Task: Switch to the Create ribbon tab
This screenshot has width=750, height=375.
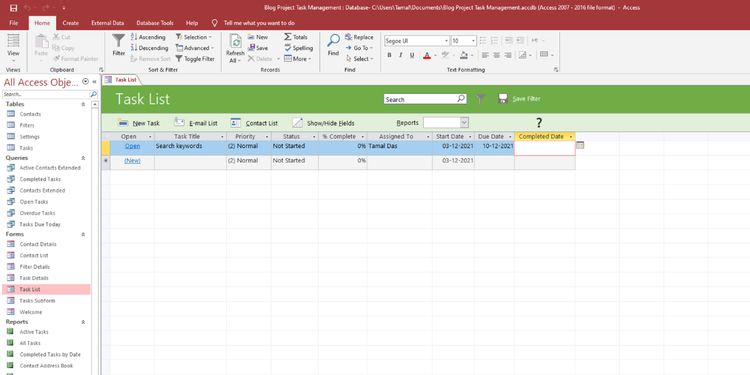Action: (x=71, y=23)
